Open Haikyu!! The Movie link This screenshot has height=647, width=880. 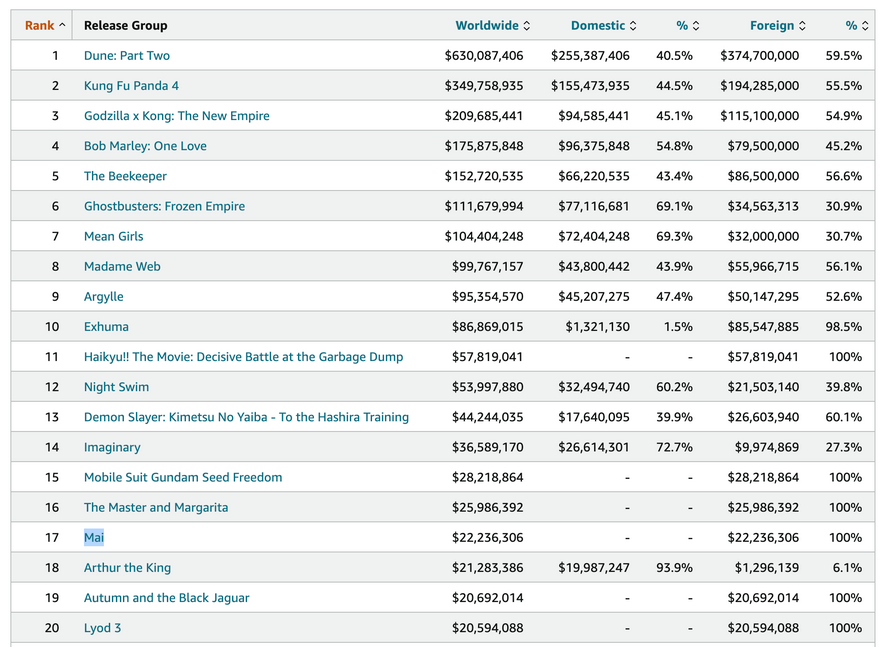pos(244,357)
